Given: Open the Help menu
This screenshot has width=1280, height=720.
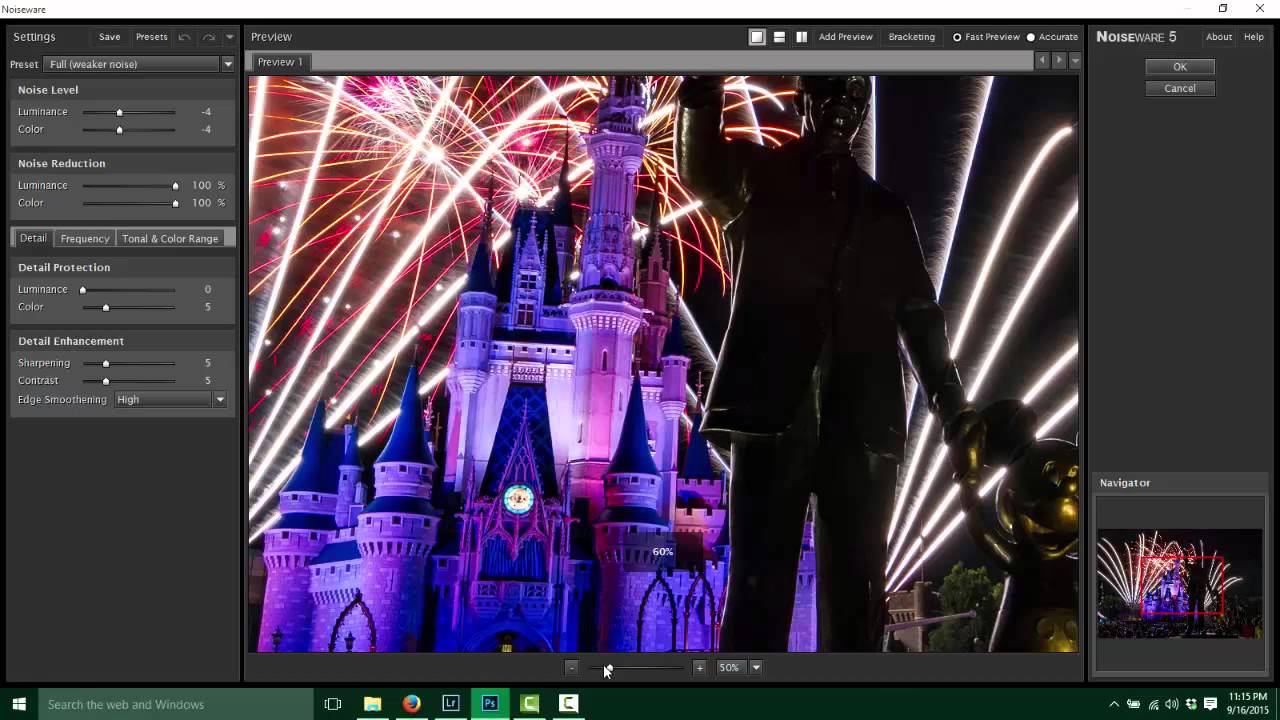Looking at the screenshot, I should [1254, 37].
